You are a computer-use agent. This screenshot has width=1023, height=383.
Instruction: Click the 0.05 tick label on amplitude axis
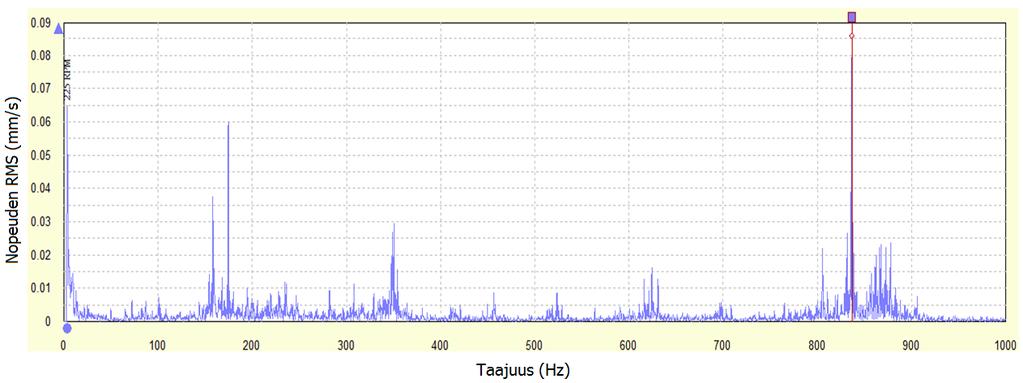(40, 155)
